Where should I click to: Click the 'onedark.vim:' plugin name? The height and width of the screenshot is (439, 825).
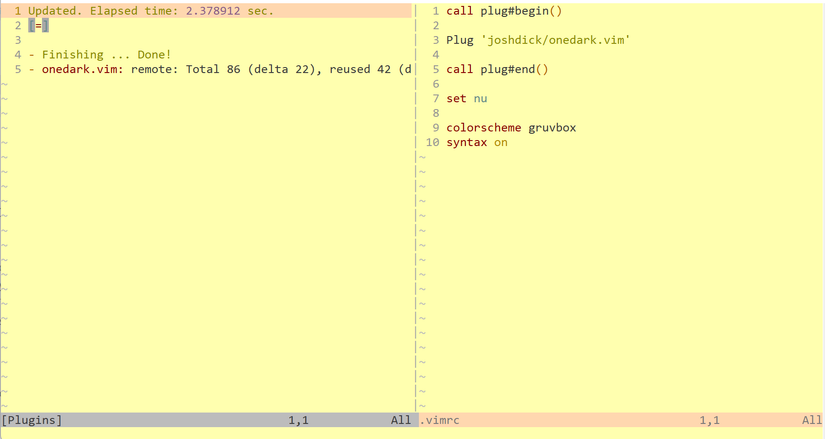[x=83, y=69]
